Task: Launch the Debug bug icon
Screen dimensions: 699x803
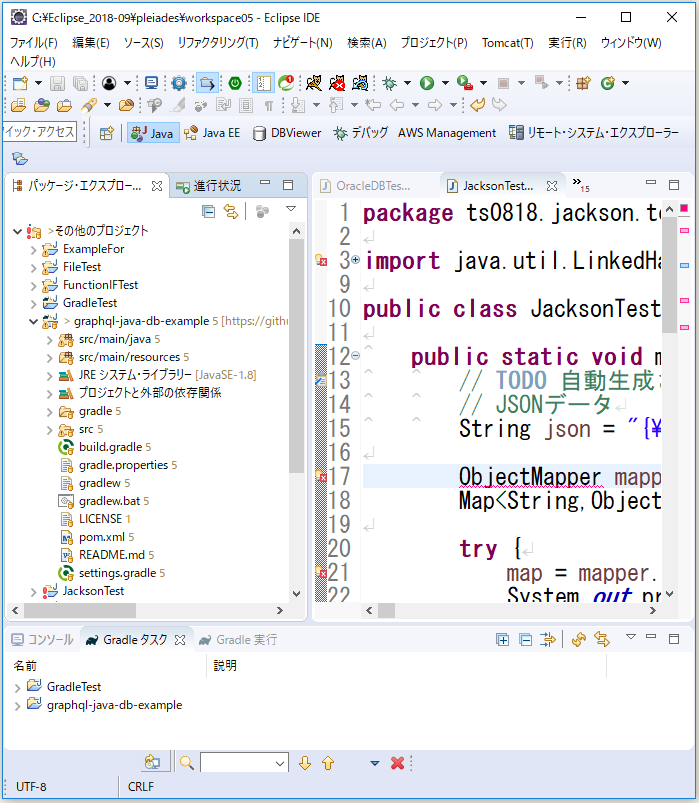Action: point(390,83)
